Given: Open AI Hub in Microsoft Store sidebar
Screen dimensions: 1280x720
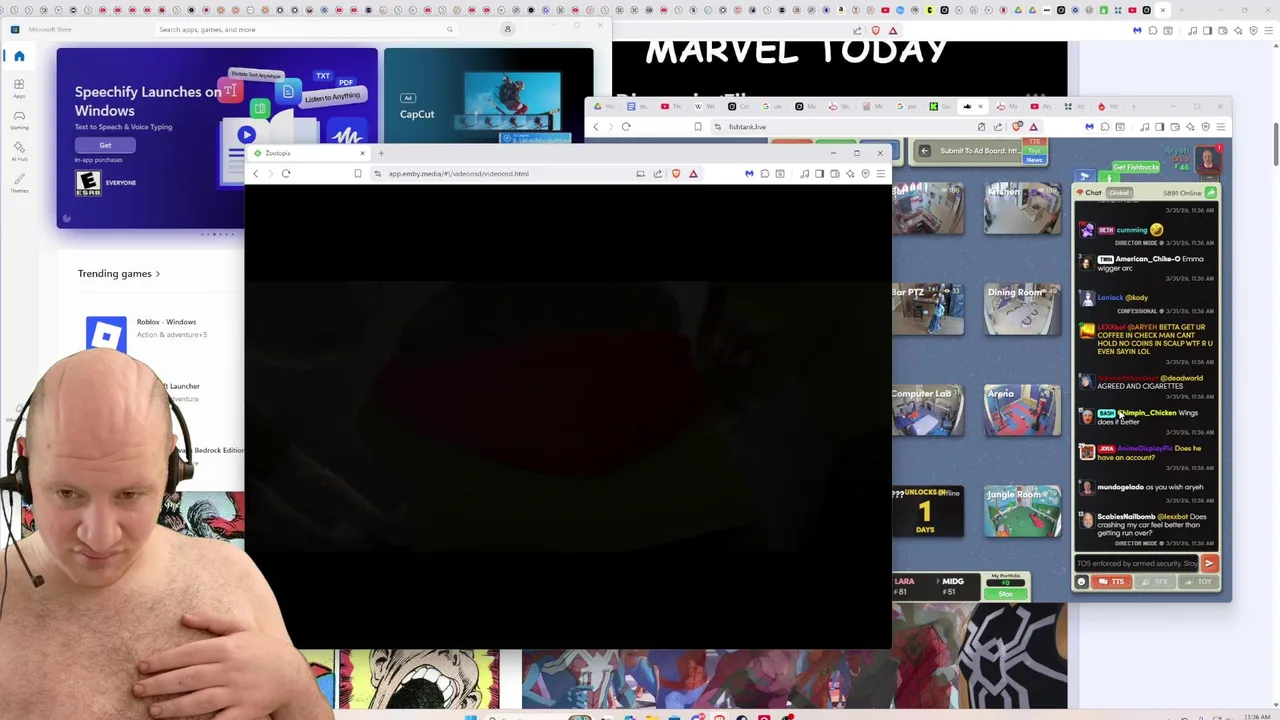Looking at the screenshot, I should [x=19, y=150].
